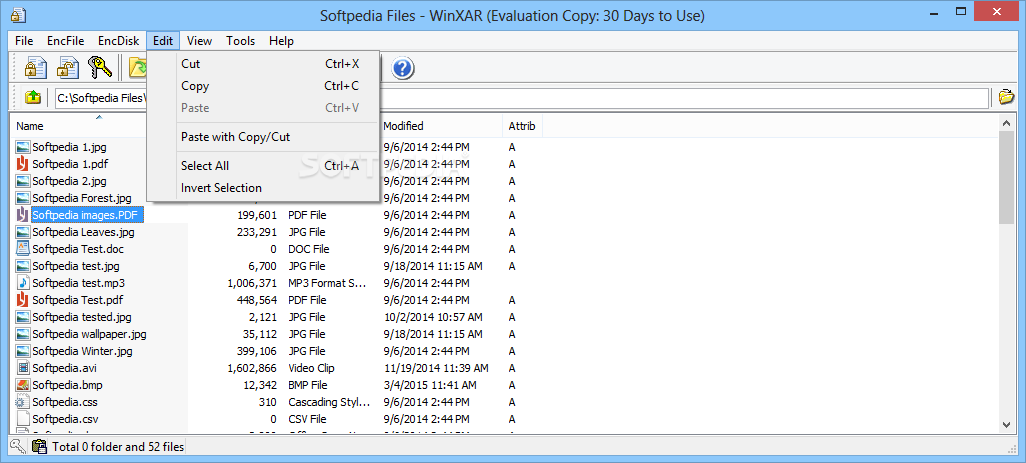Choose Copy from the Edit menu
Viewport: 1026px width, 463px height.
coord(263,86)
